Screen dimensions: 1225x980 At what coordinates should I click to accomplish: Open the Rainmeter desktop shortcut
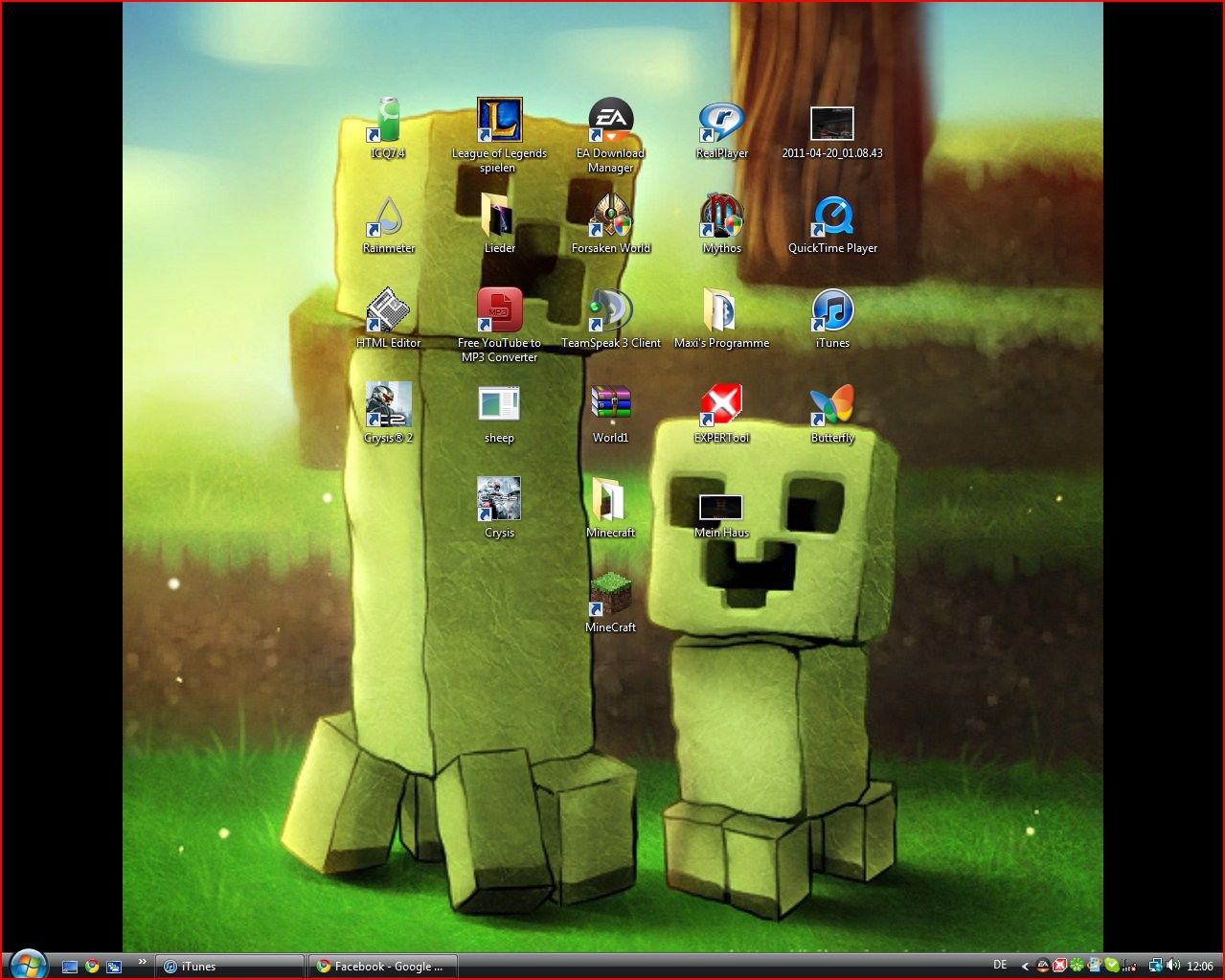(388, 224)
